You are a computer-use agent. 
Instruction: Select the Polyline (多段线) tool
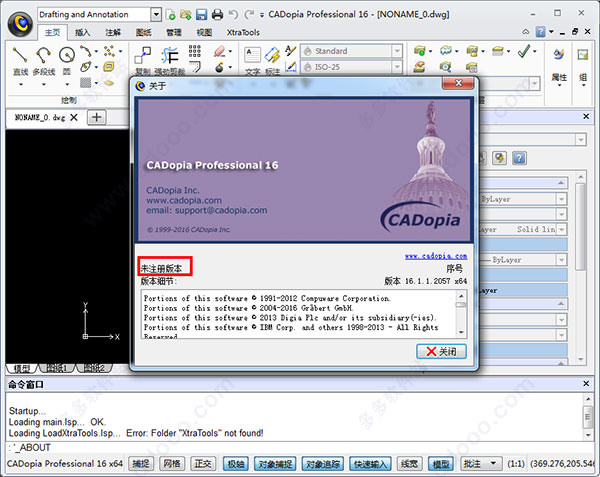pos(43,55)
